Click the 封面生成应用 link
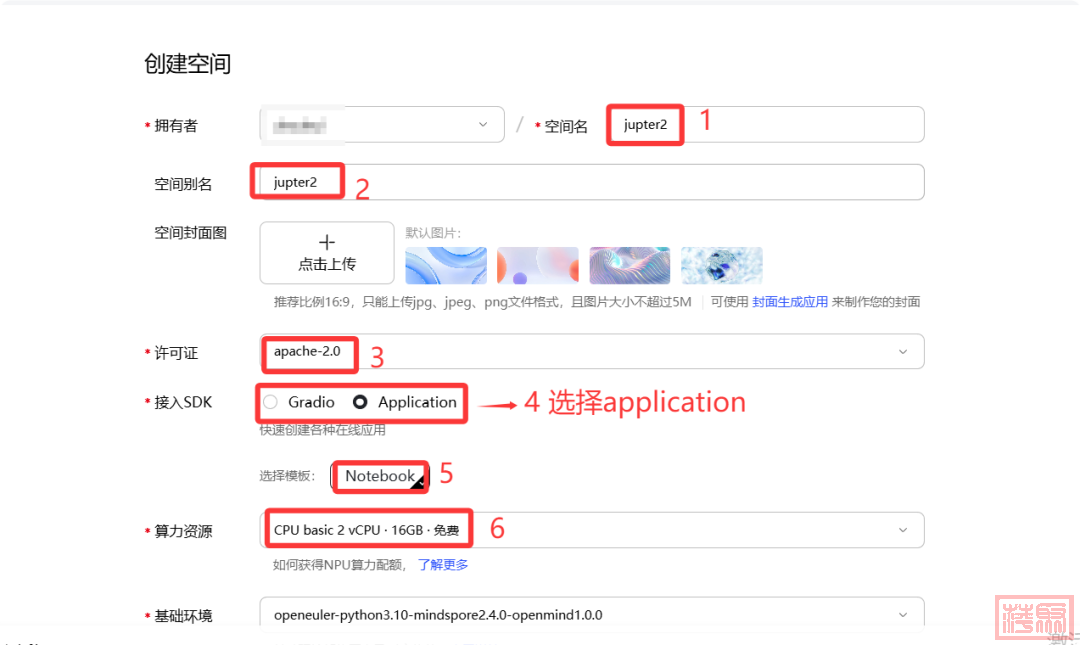Viewport: 1080px width, 645px height. pyautogui.click(x=790, y=302)
